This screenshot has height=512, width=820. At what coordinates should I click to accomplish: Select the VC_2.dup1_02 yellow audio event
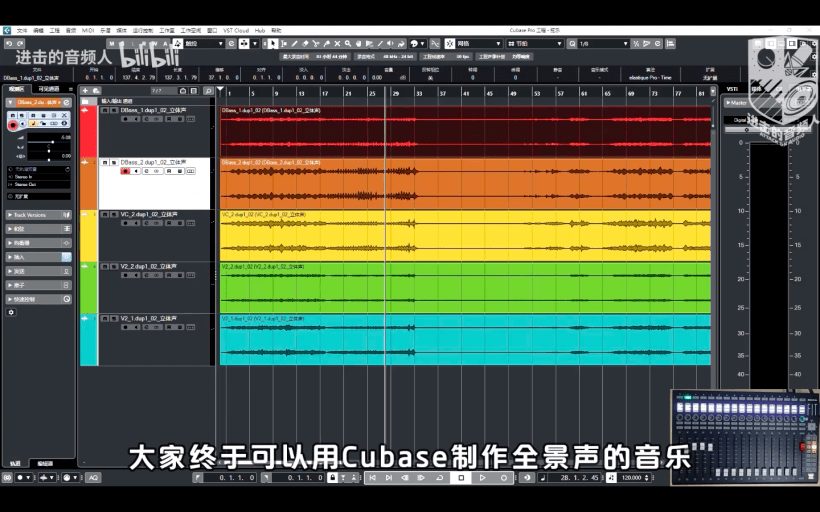465,236
